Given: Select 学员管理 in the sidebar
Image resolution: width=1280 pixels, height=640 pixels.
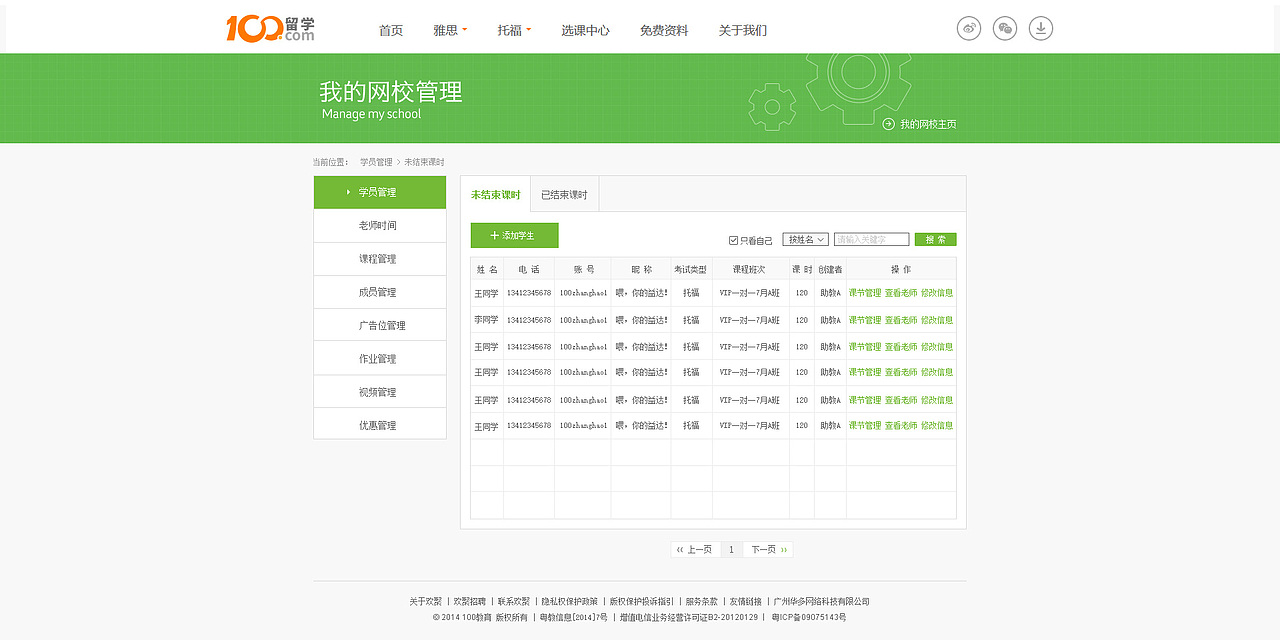Looking at the screenshot, I should click(380, 192).
